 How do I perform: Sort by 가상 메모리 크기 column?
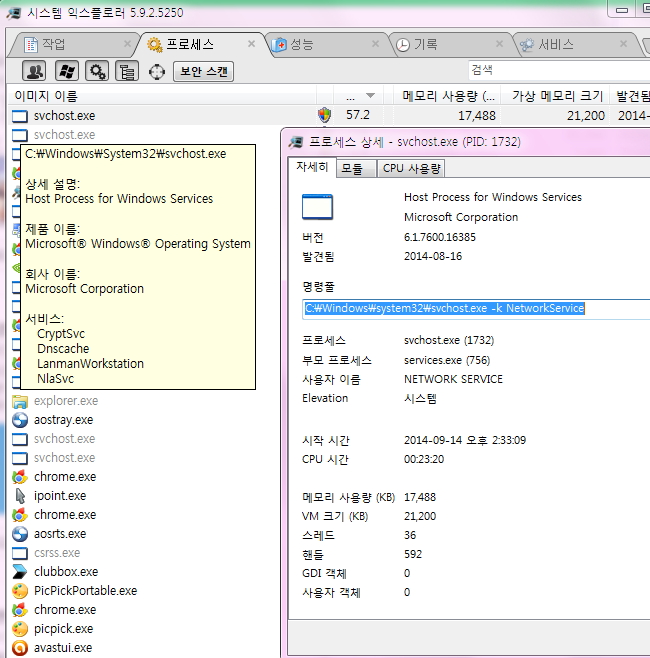click(x=556, y=96)
